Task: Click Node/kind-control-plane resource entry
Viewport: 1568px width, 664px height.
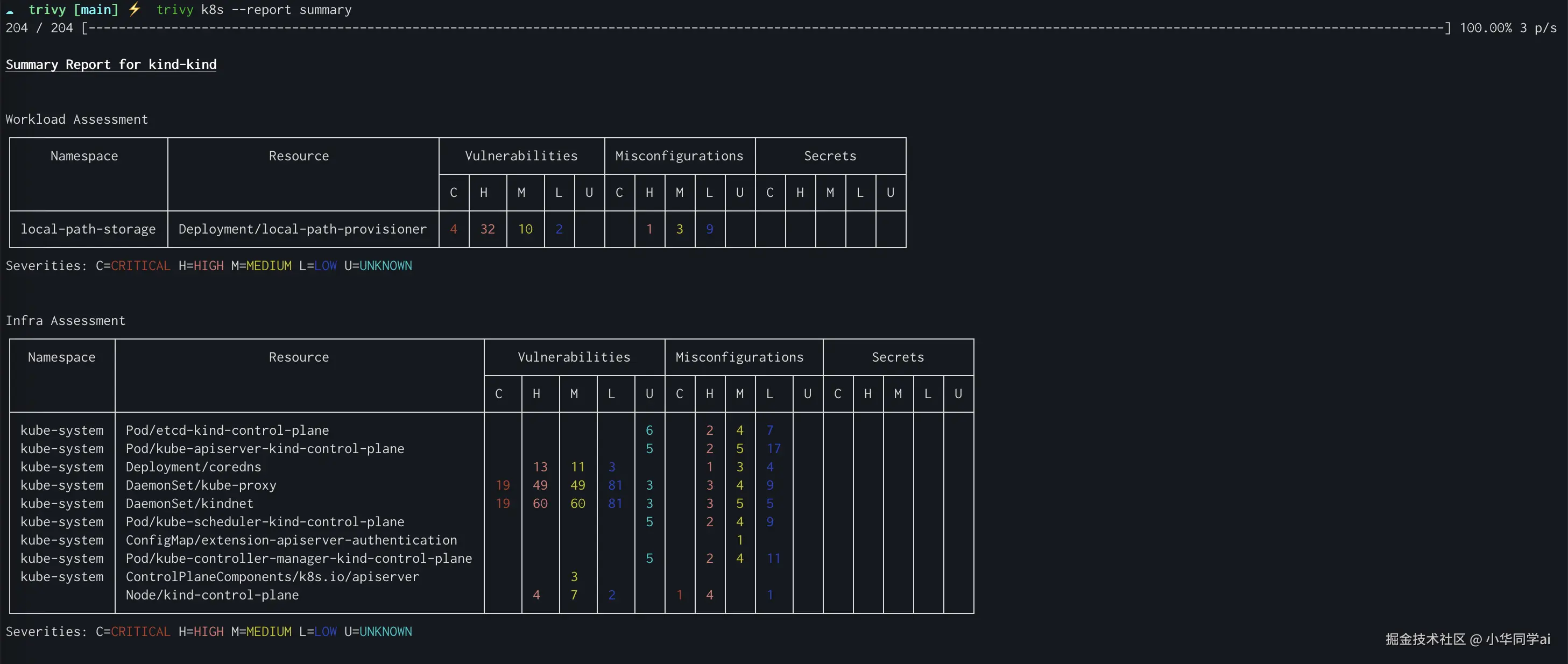Action: (212, 595)
